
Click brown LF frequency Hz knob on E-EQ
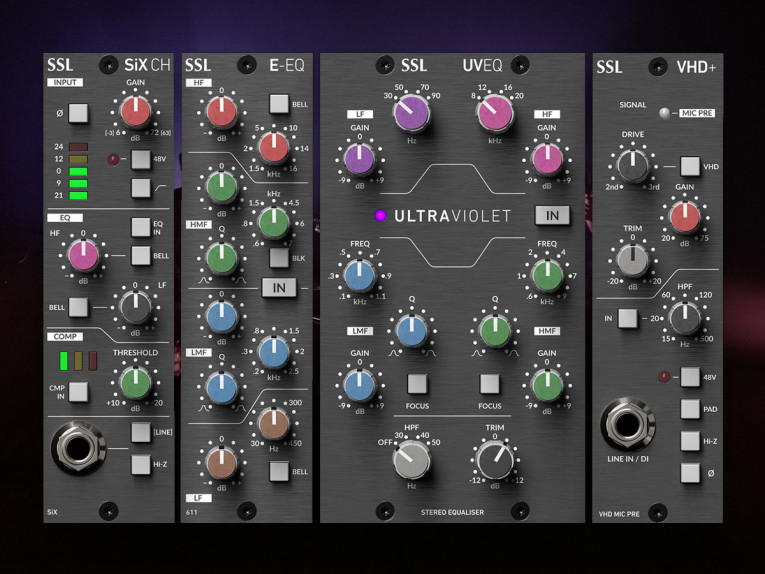click(274, 423)
